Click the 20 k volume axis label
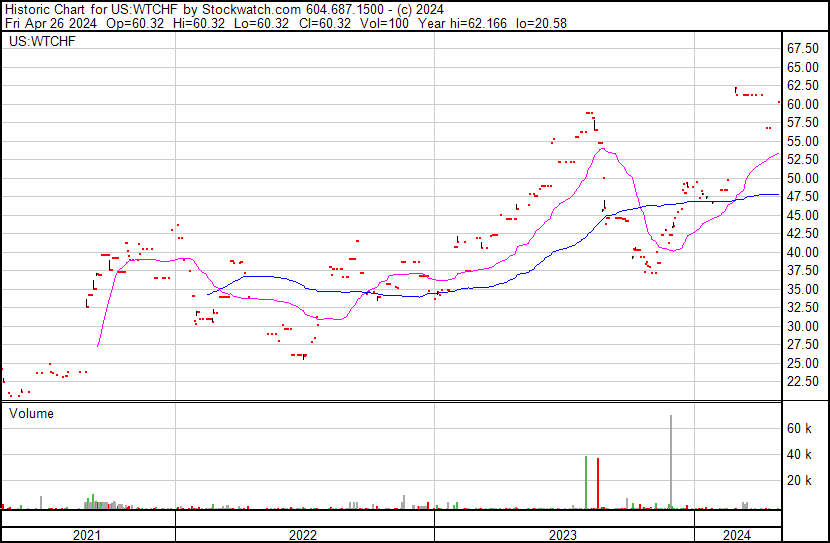 [x=799, y=481]
